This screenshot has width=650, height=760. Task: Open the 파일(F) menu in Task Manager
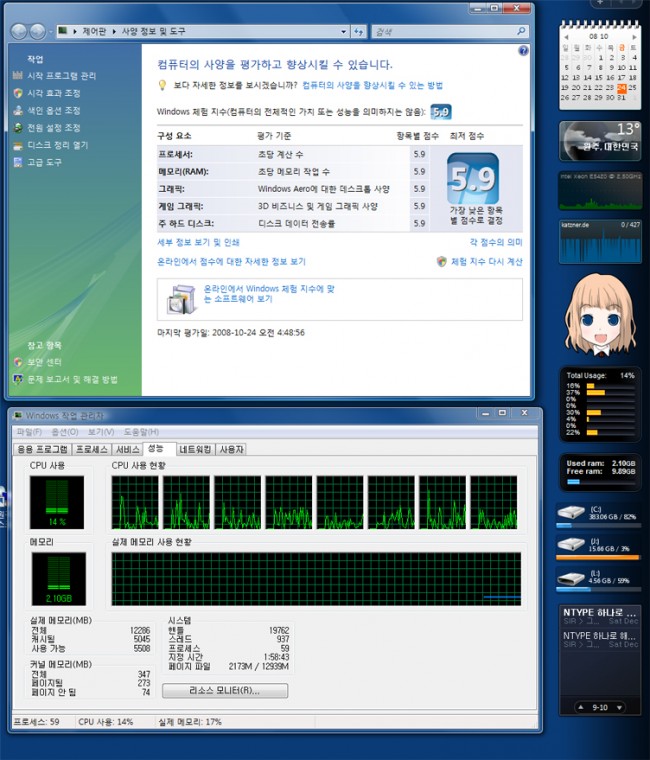tap(29, 432)
